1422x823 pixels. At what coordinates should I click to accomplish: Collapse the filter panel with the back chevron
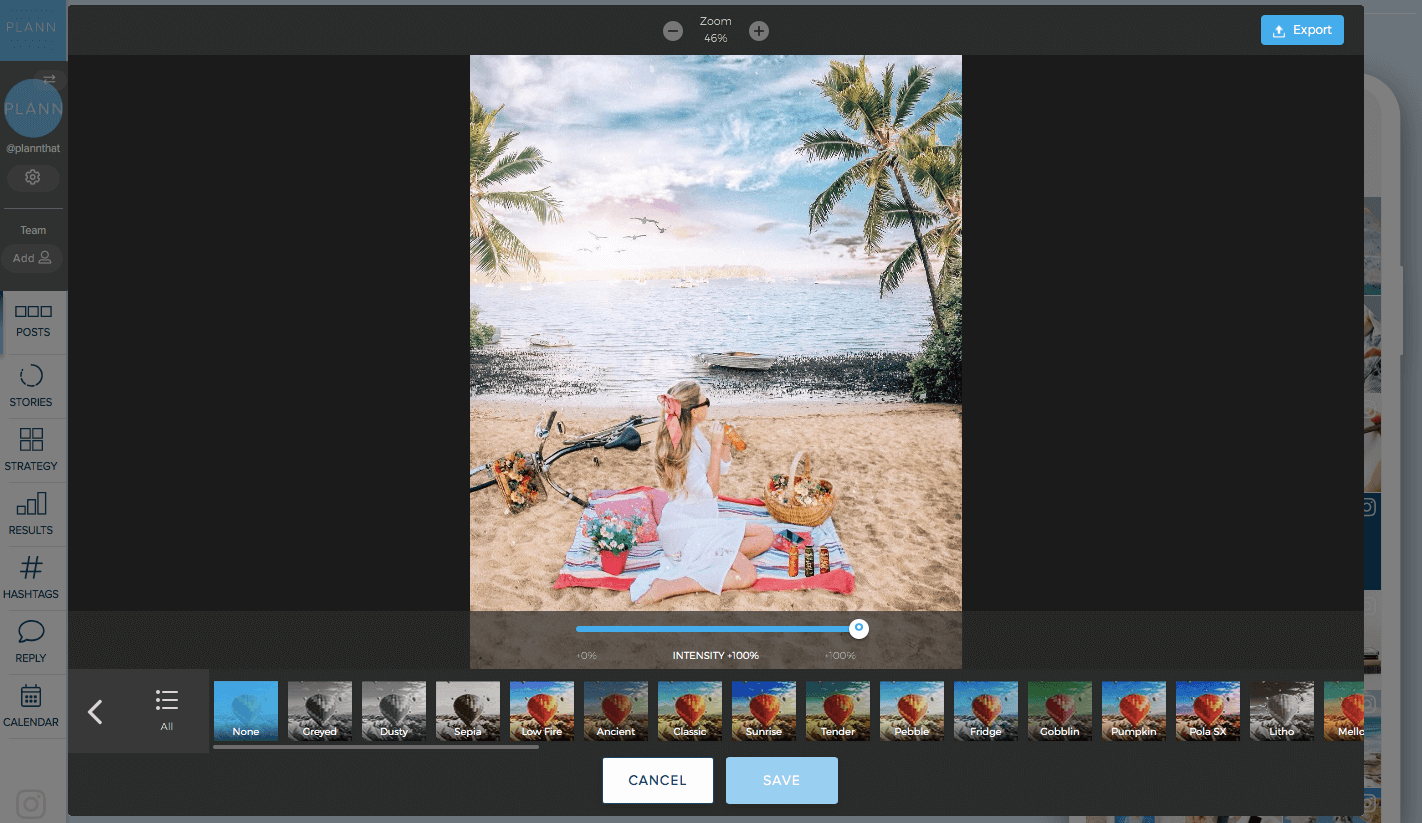pos(95,711)
